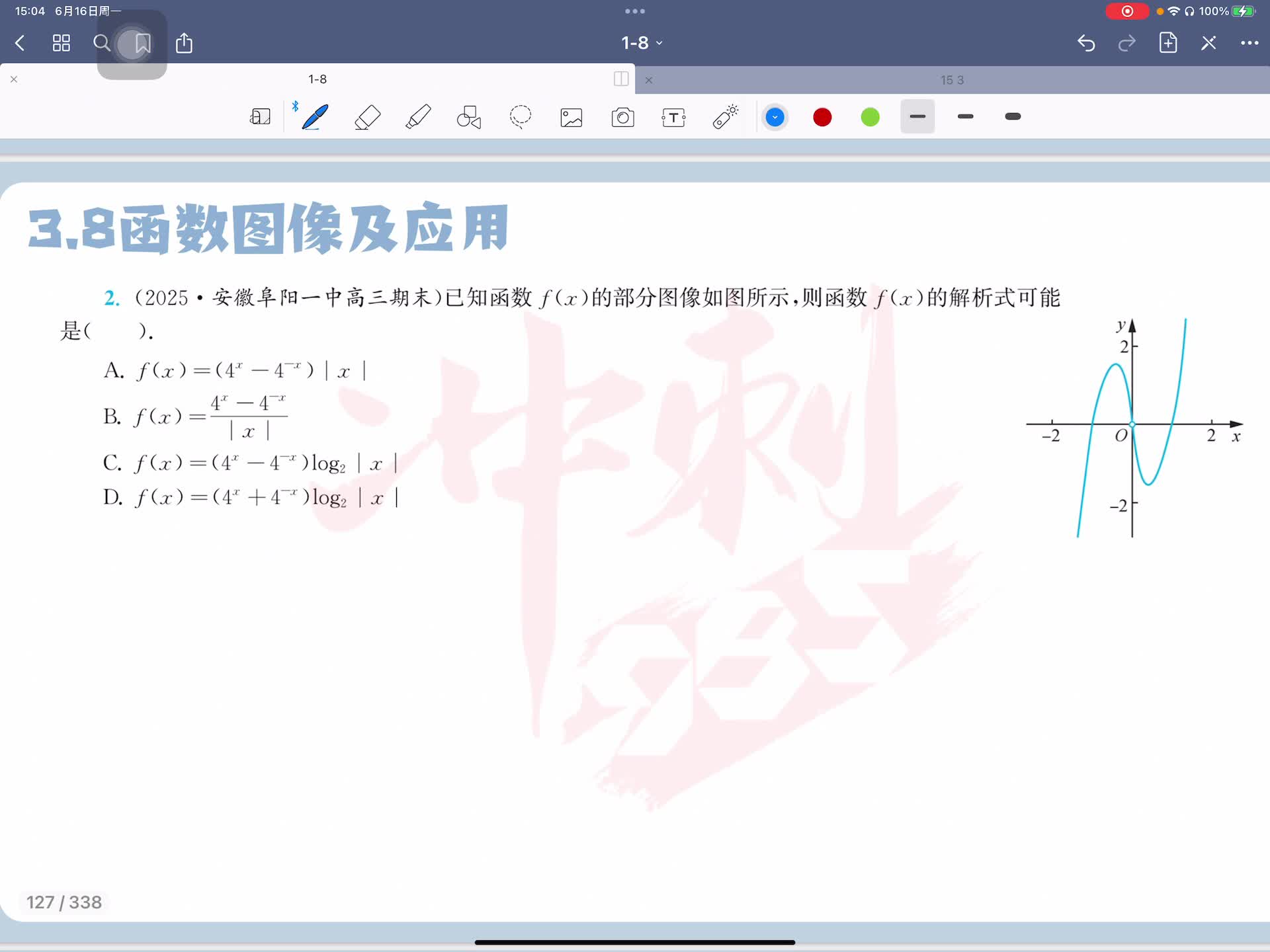The height and width of the screenshot is (952, 1270).
Task: Open the more options ellipsis menu
Action: [x=1249, y=43]
